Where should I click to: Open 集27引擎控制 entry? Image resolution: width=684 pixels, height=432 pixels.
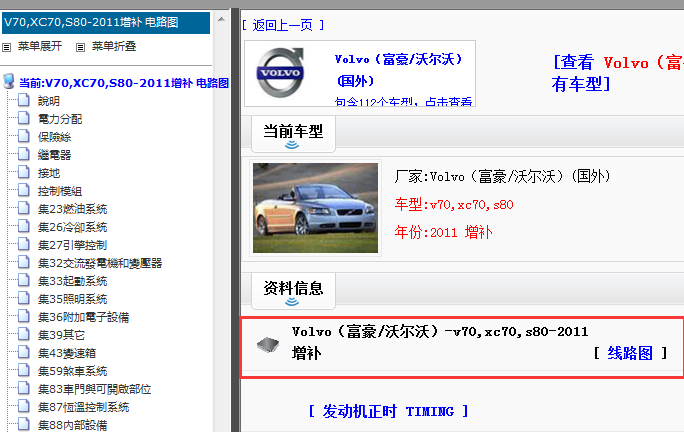[72, 245]
